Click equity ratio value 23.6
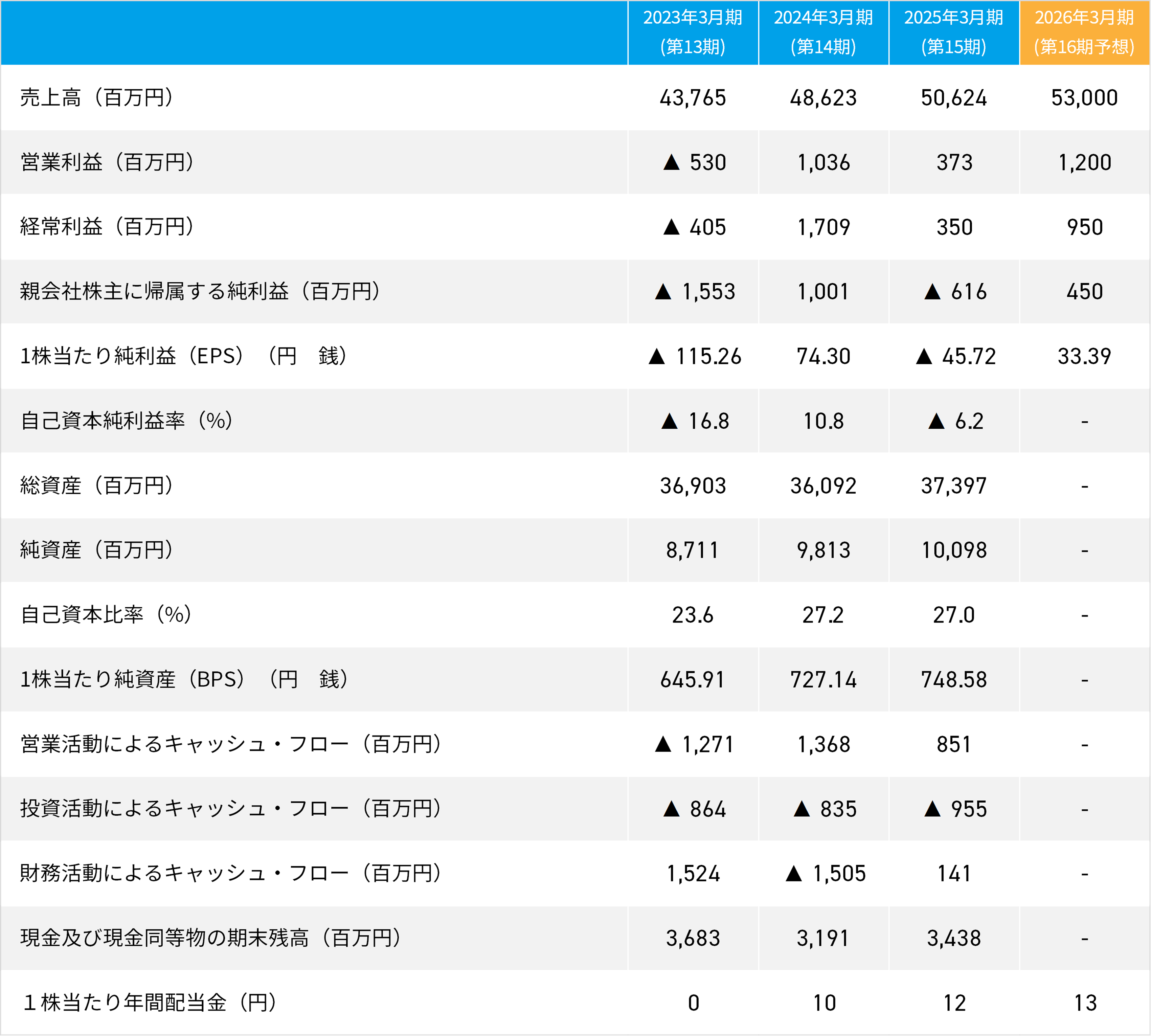Image resolution: width=1151 pixels, height=1036 pixels. [x=692, y=615]
